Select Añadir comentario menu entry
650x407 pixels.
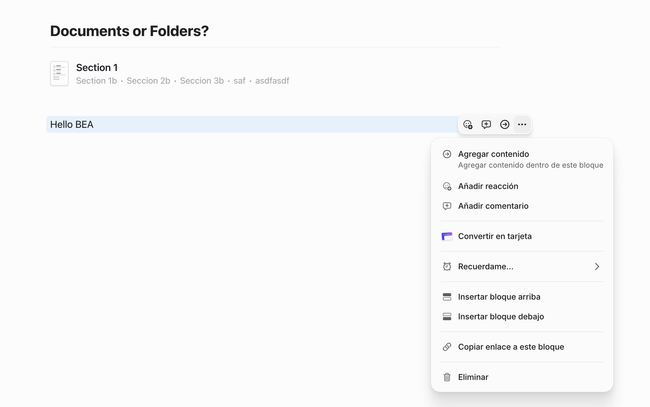(493, 206)
